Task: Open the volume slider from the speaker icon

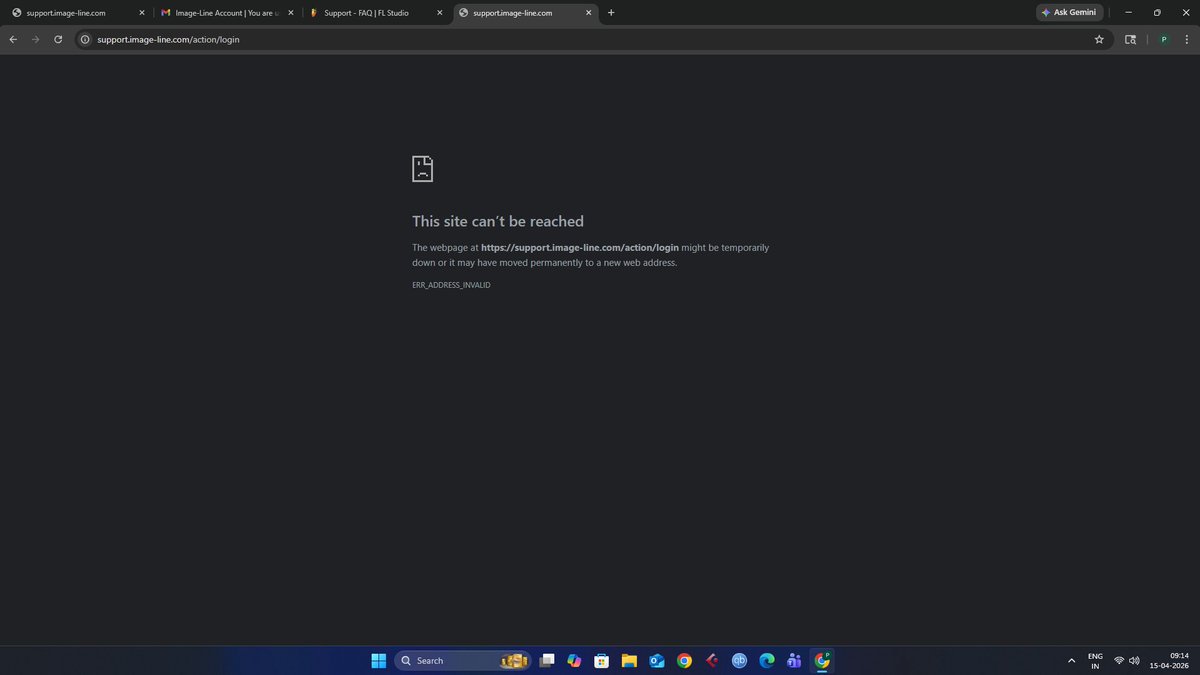Action: 1134,660
